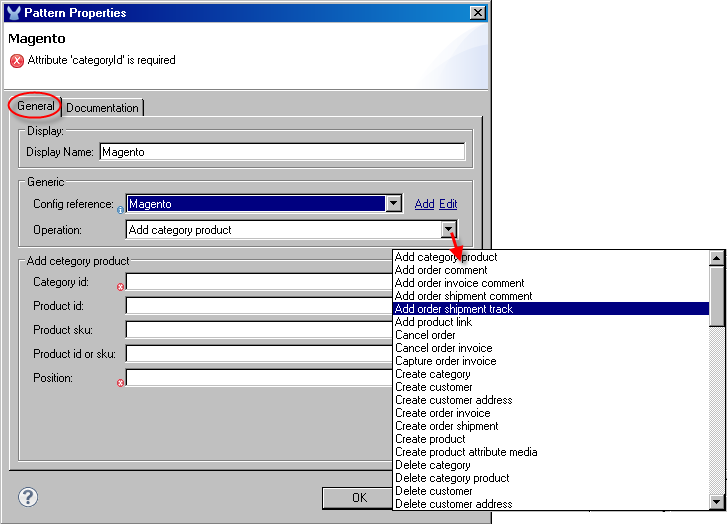Pick 'Create customer address' in the list

[454, 400]
